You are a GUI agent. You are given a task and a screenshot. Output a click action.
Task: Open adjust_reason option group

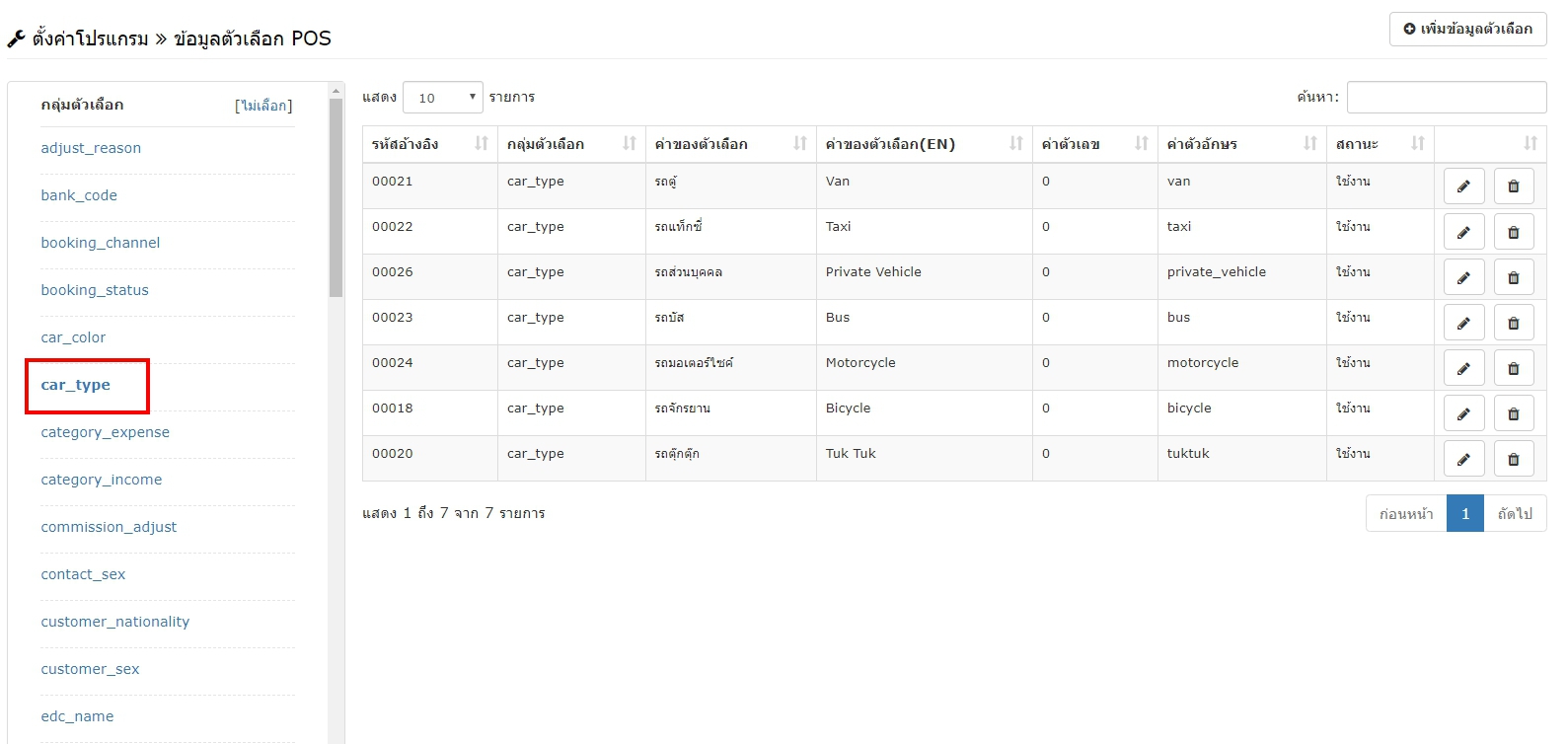(91, 148)
